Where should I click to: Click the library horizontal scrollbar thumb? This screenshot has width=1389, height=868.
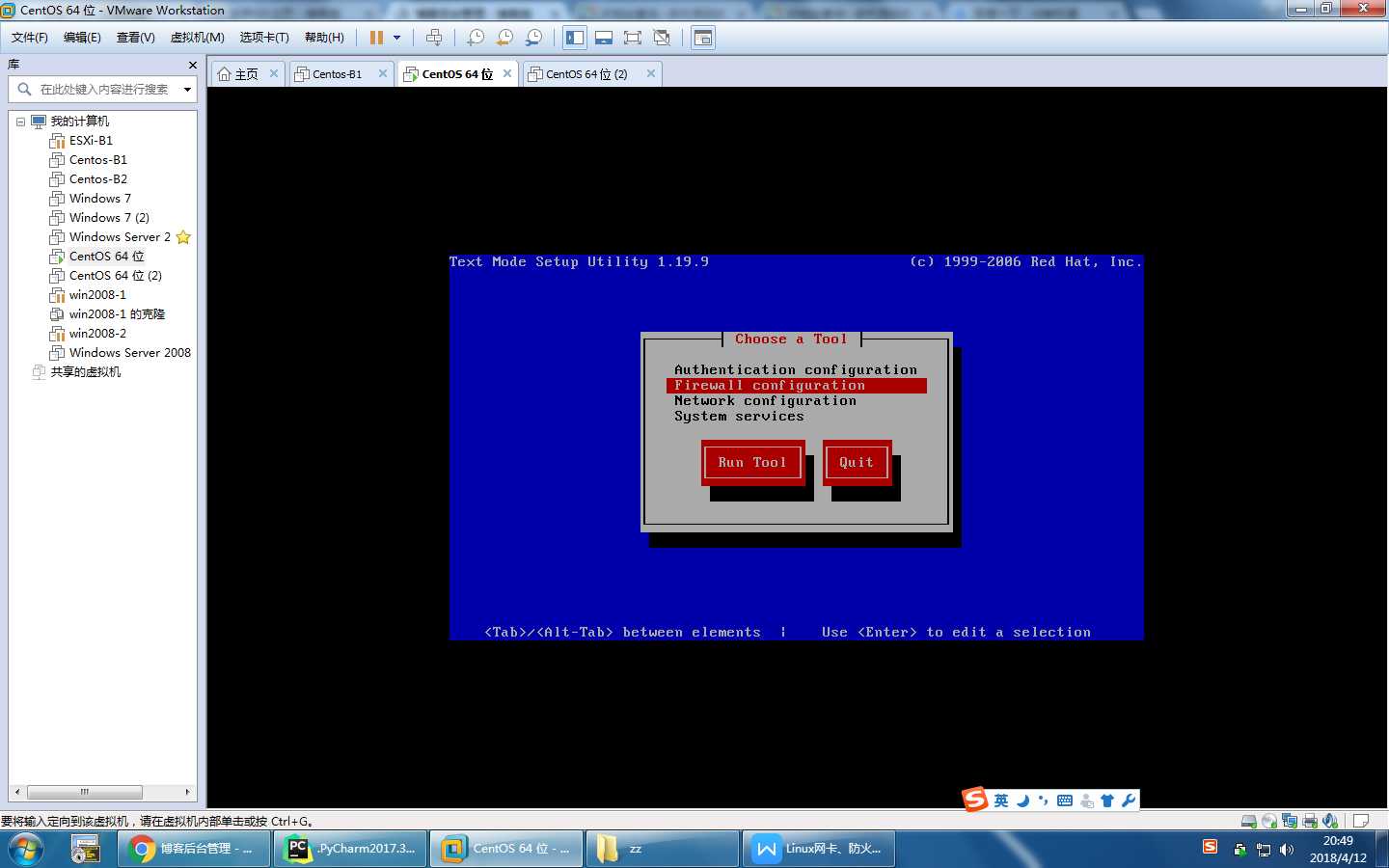85,792
